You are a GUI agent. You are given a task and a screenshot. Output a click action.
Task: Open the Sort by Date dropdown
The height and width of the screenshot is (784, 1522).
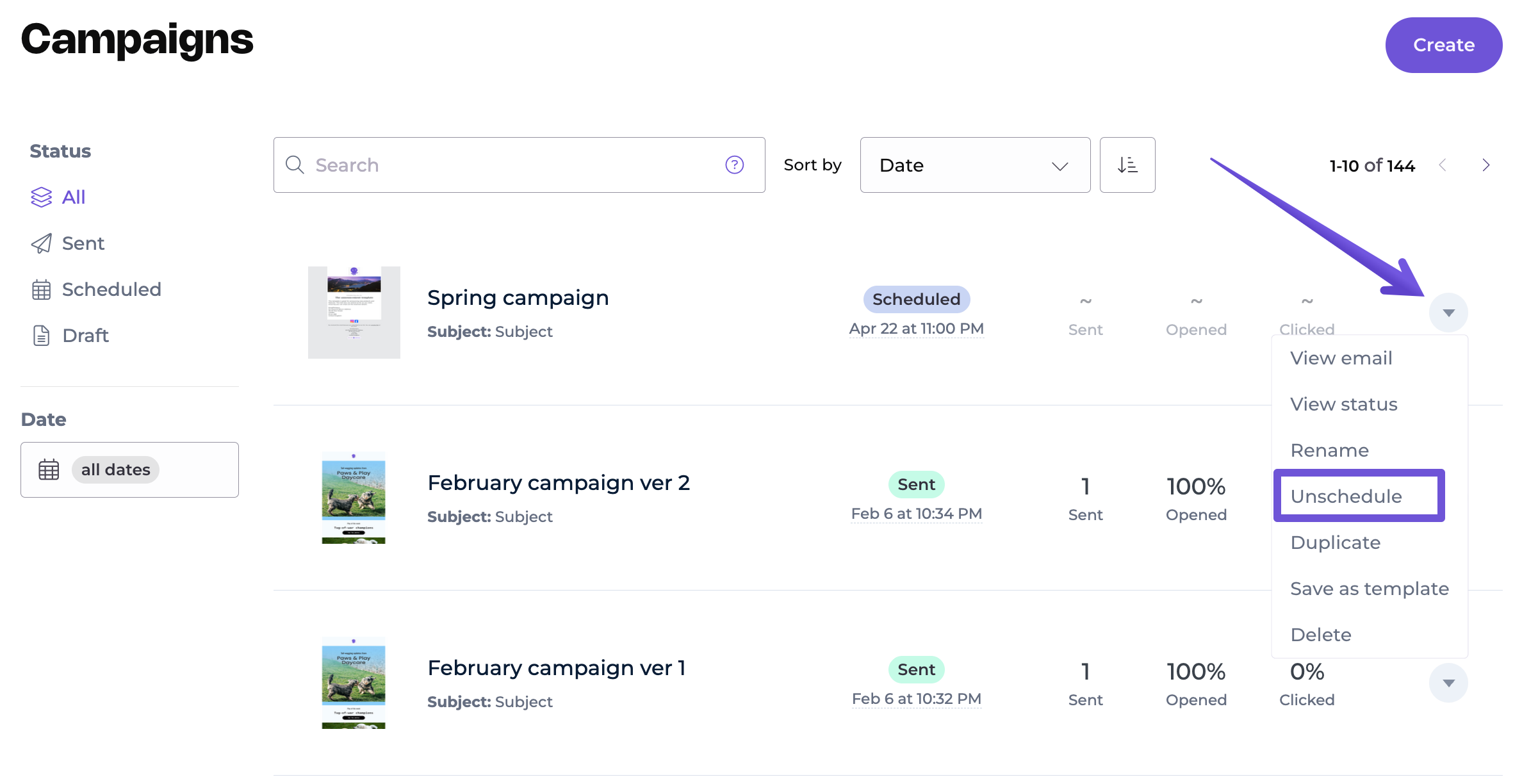974,165
